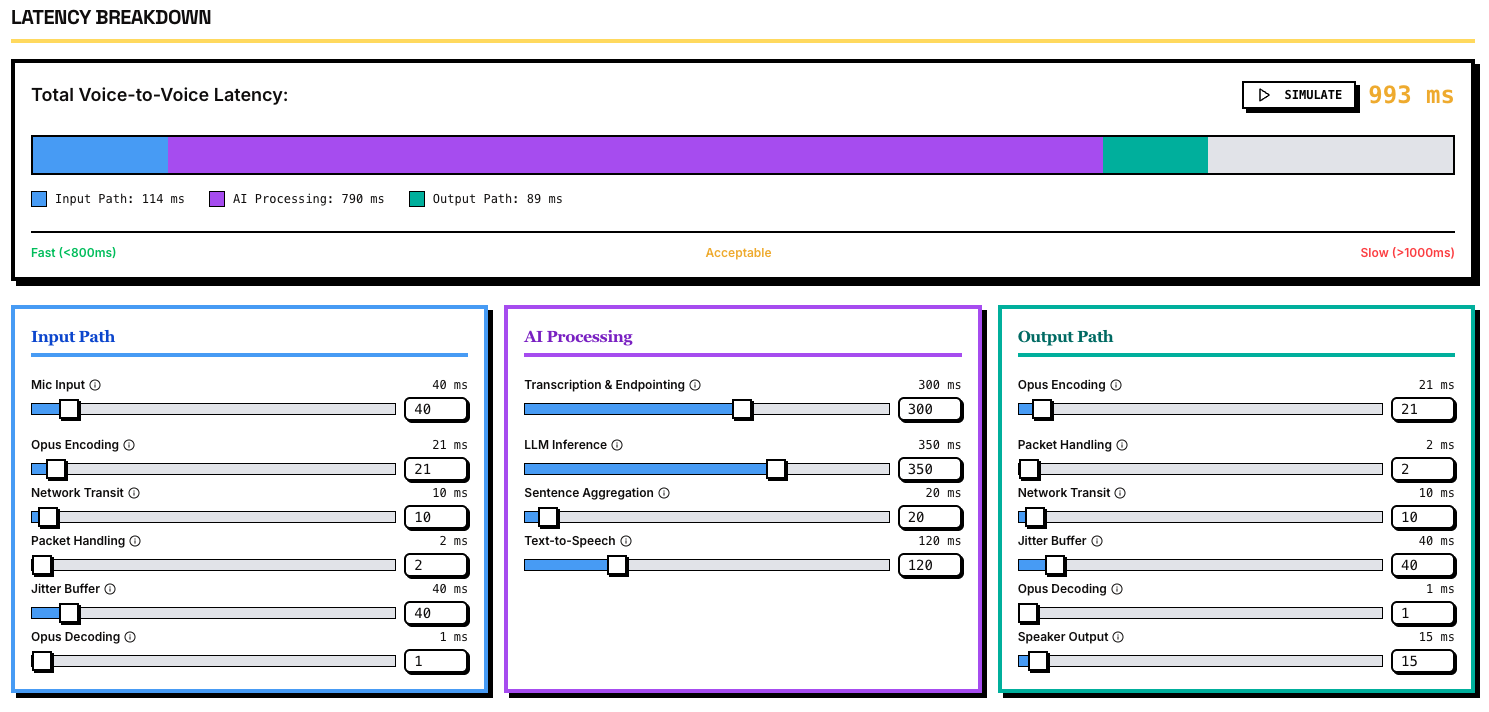Image resolution: width=1489 pixels, height=712 pixels.
Task: Focus the Speaker Output value field
Action: pyautogui.click(x=1422, y=661)
